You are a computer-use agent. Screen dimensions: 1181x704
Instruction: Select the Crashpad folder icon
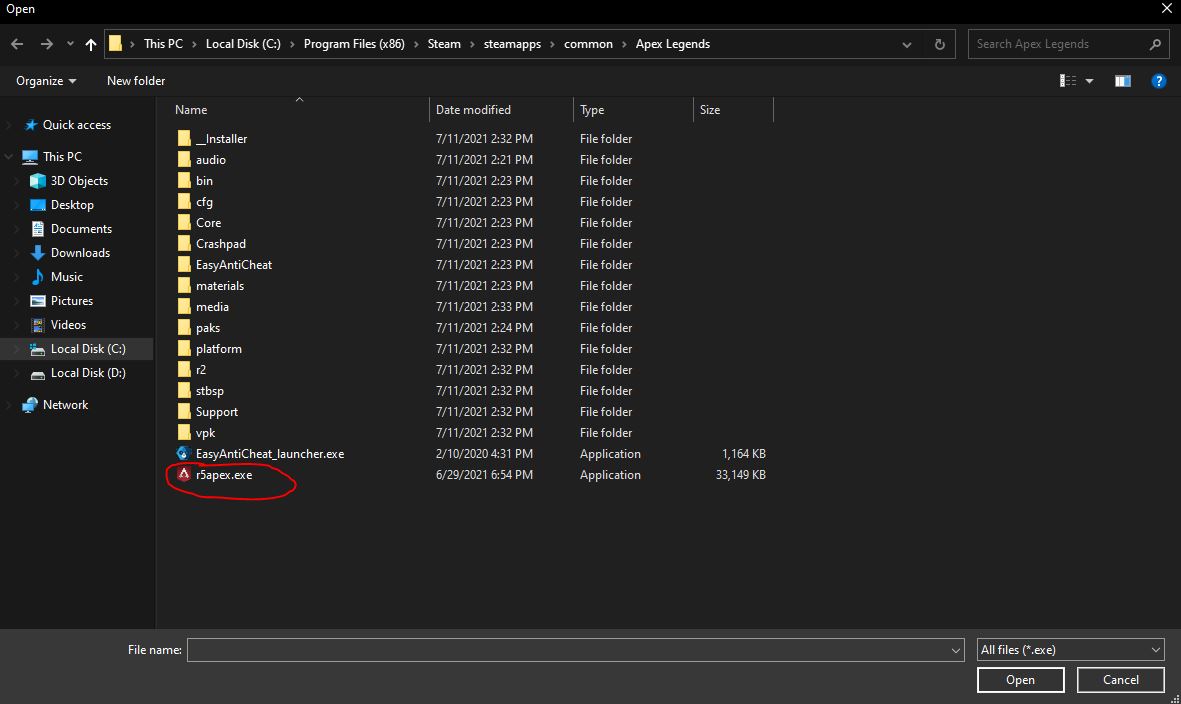point(184,244)
